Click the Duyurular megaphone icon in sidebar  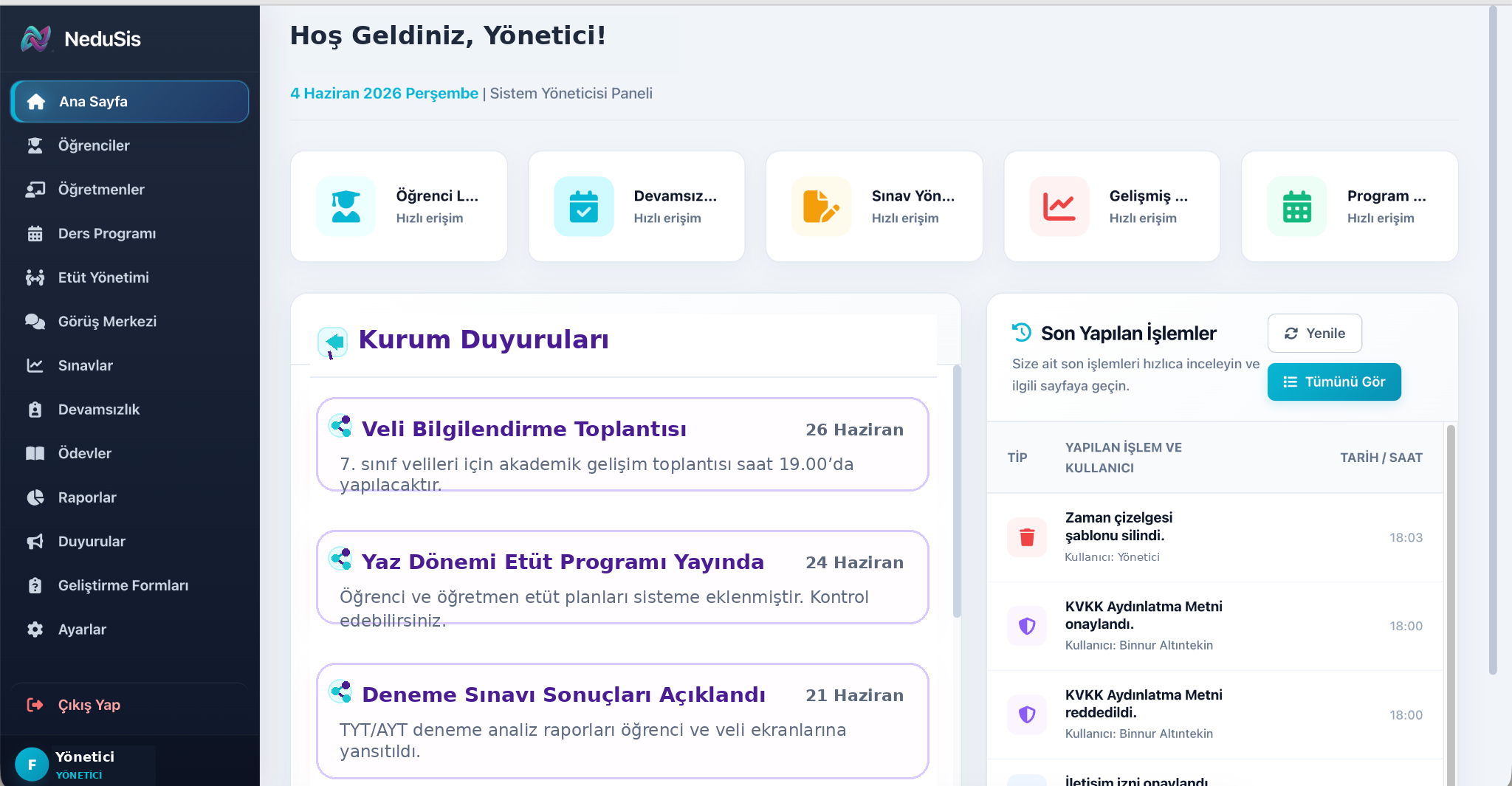(35, 541)
